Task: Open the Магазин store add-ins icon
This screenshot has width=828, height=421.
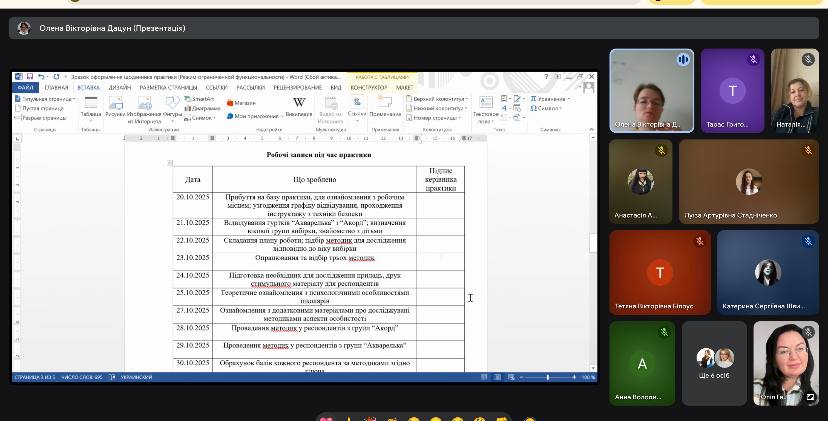Action: point(242,102)
